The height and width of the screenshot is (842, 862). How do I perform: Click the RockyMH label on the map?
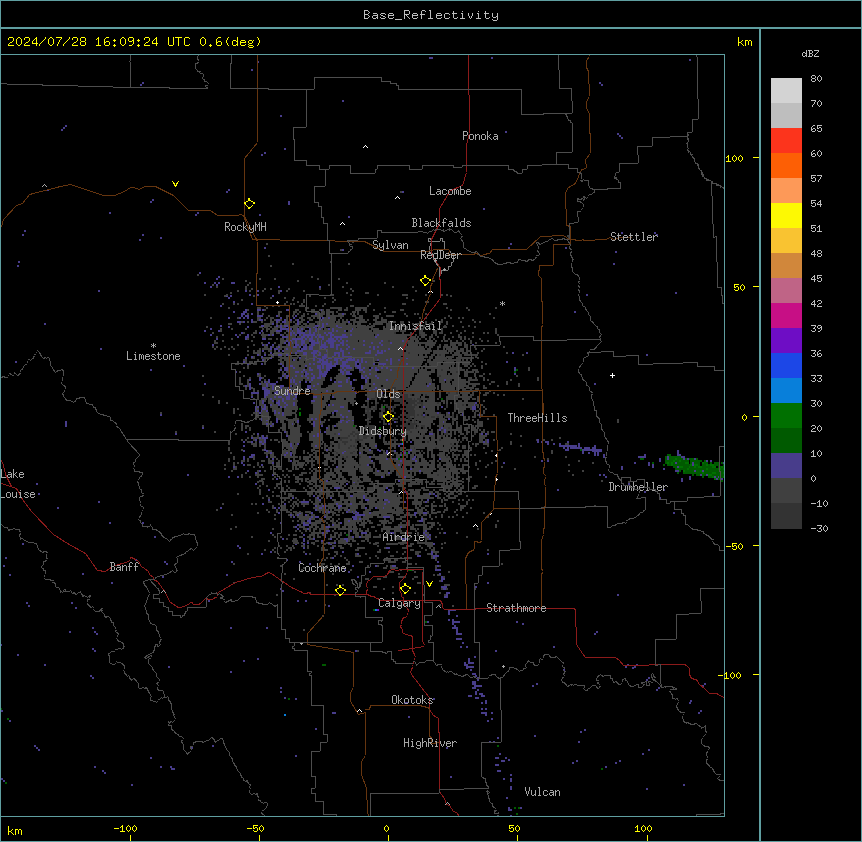point(245,227)
